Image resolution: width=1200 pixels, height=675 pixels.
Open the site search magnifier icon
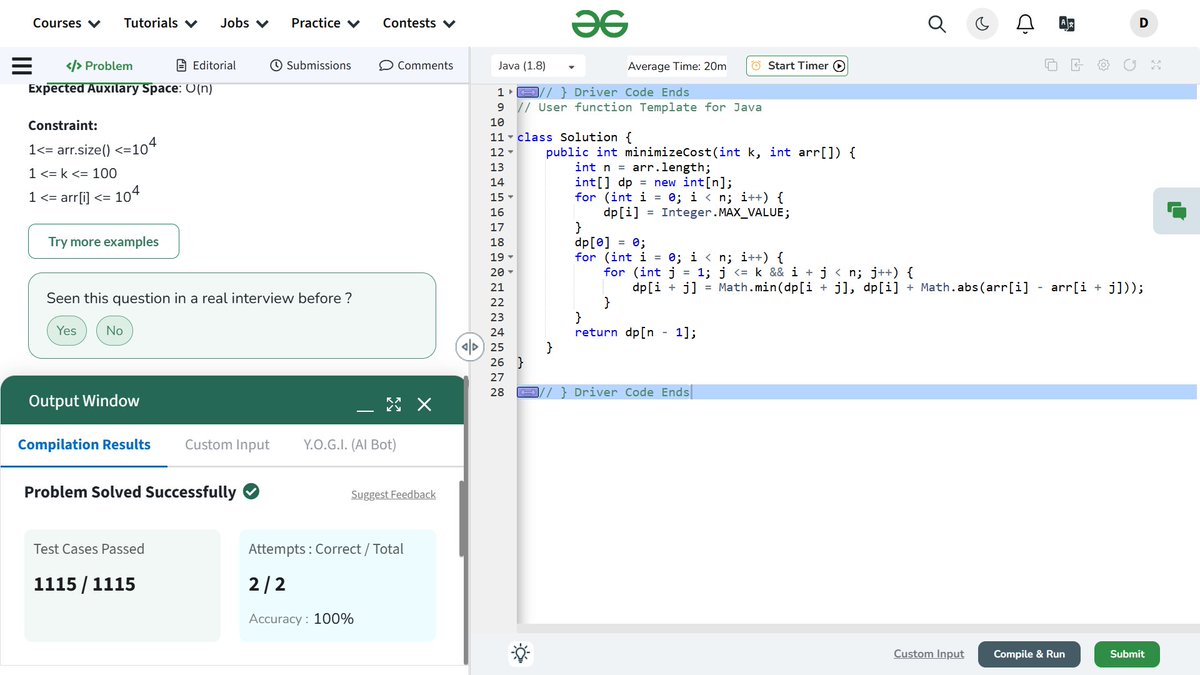coord(937,23)
